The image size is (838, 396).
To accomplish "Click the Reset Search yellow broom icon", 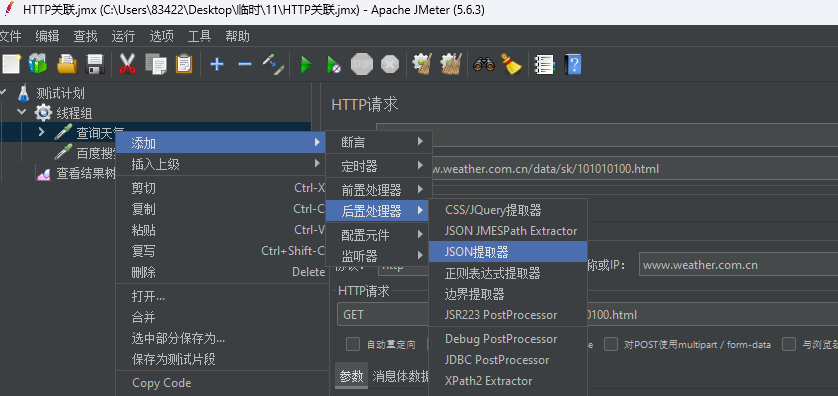I will (x=511, y=65).
